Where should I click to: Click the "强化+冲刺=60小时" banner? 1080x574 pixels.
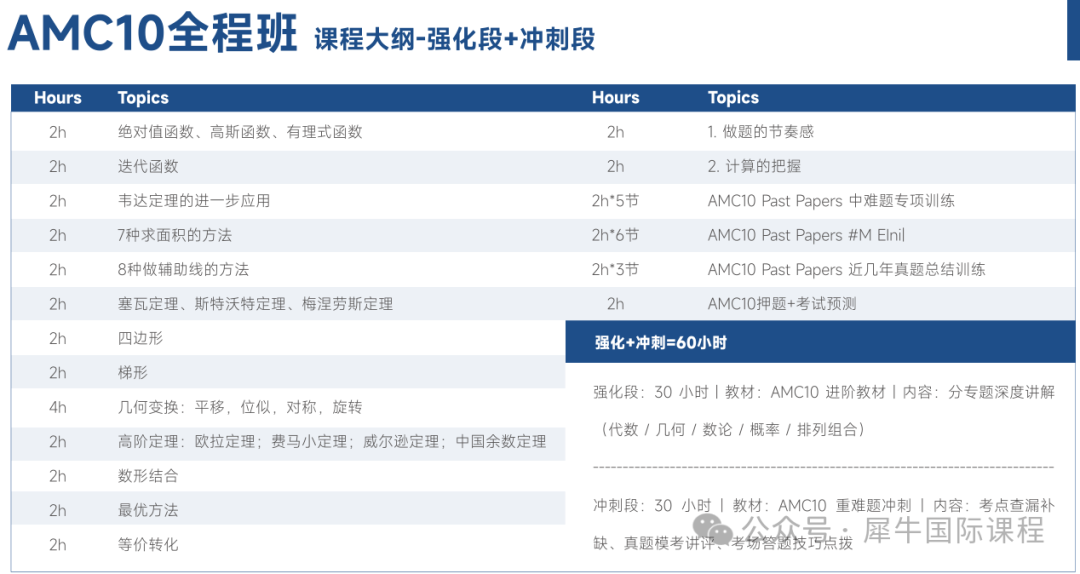[820, 342]
